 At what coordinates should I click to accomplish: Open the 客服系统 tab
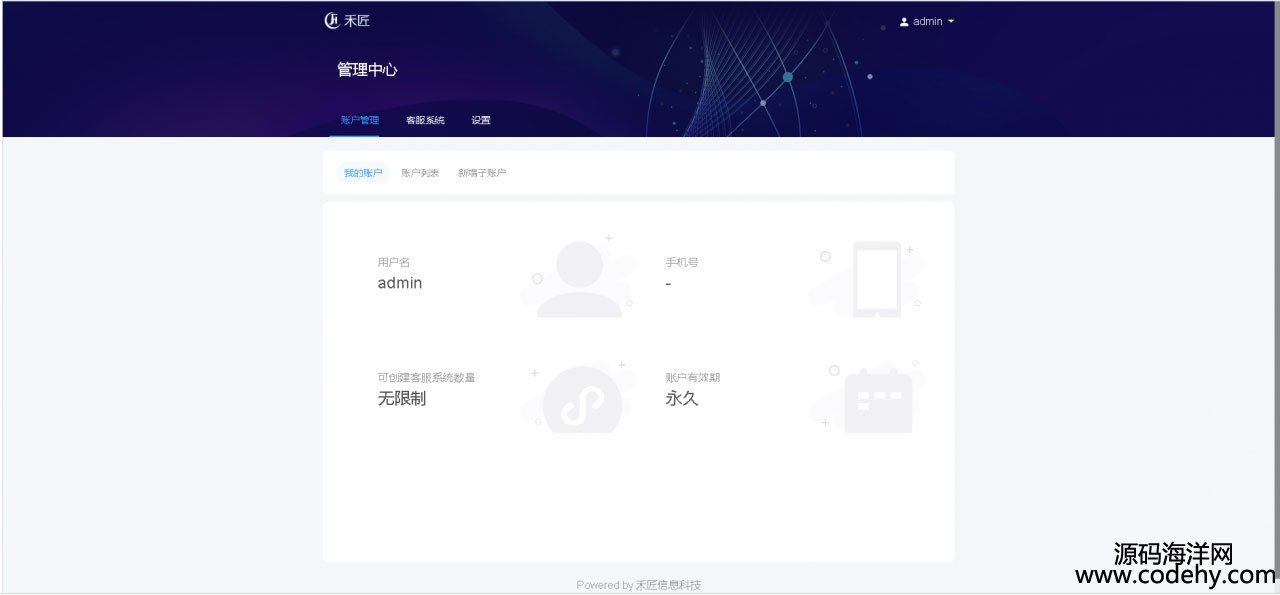[x=425, y=120]
